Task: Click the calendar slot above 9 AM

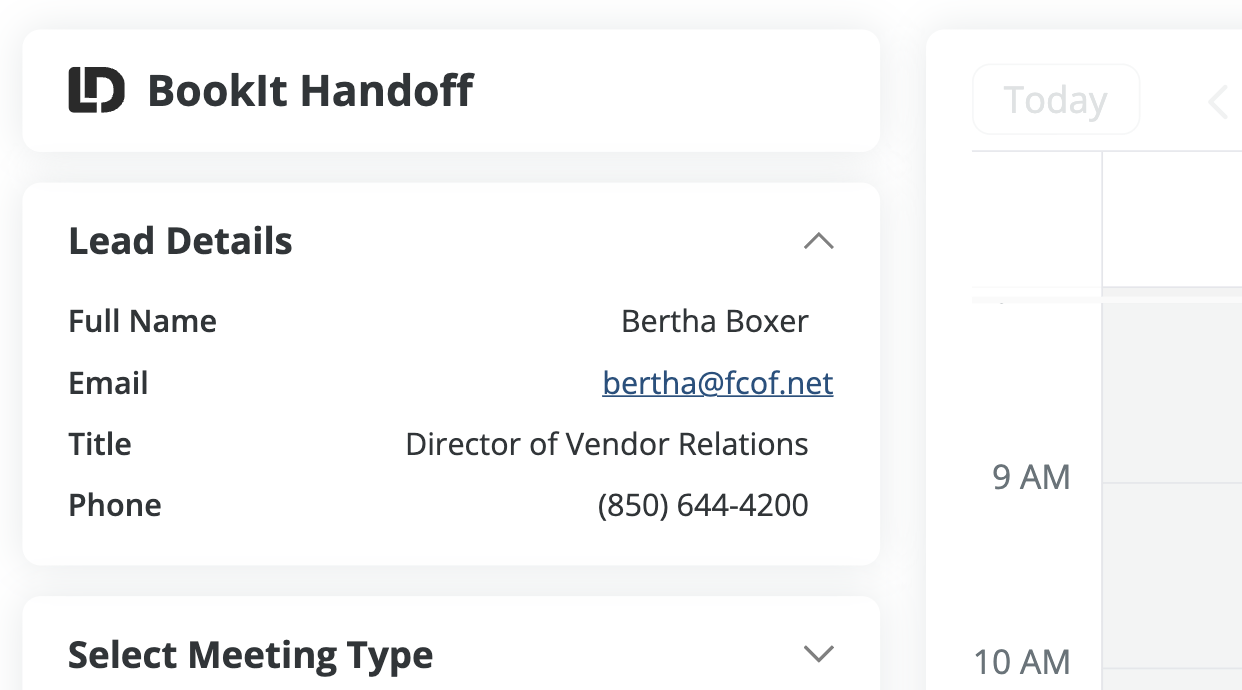Action: 1172,392
